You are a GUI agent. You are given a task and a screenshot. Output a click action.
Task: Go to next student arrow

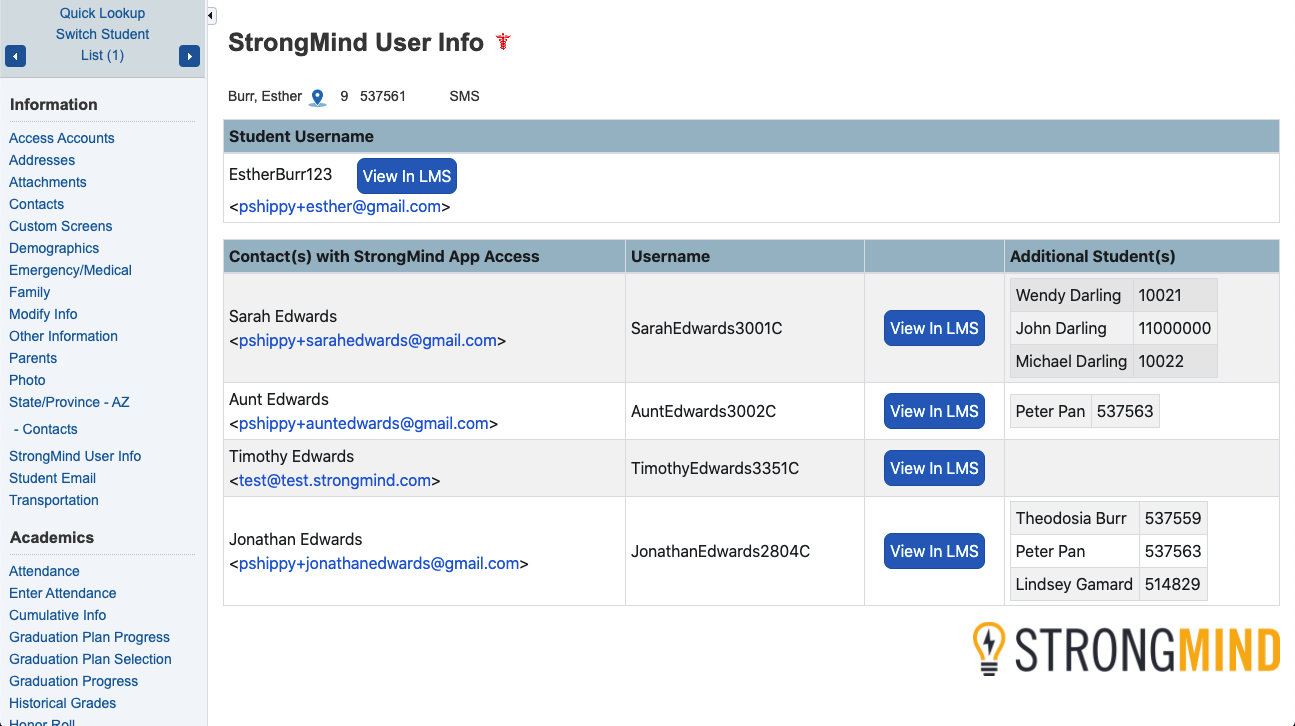pos(189,56)
